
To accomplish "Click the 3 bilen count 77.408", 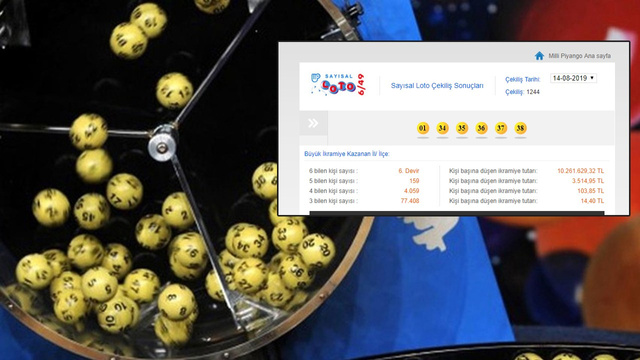I will [410, 201].
